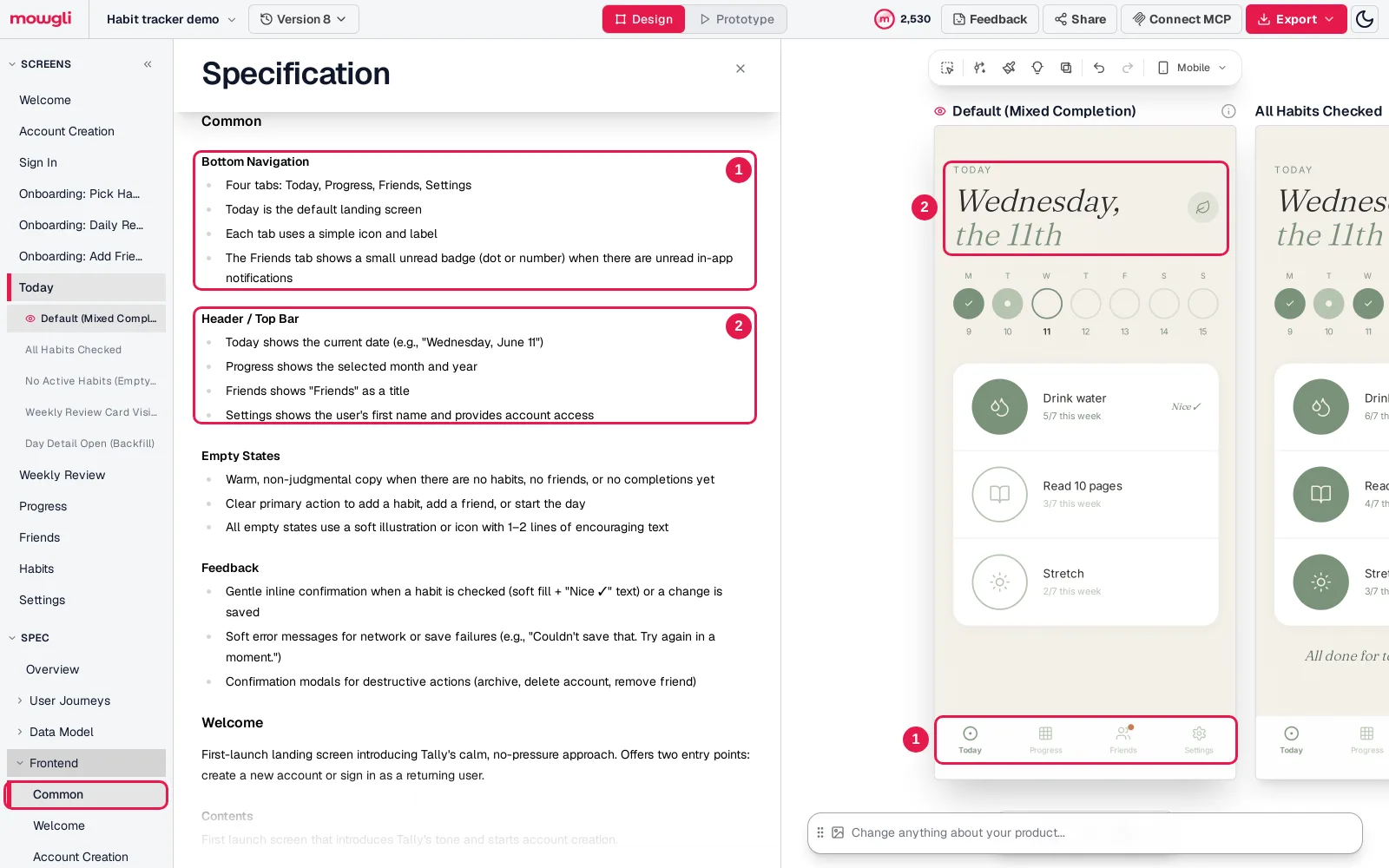Click the Feedback button

(x=990, y=19)
